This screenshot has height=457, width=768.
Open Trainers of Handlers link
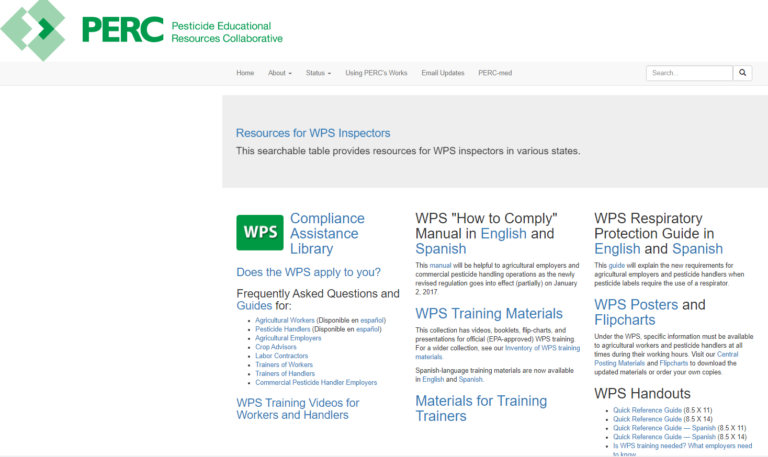tap(285, 373)
